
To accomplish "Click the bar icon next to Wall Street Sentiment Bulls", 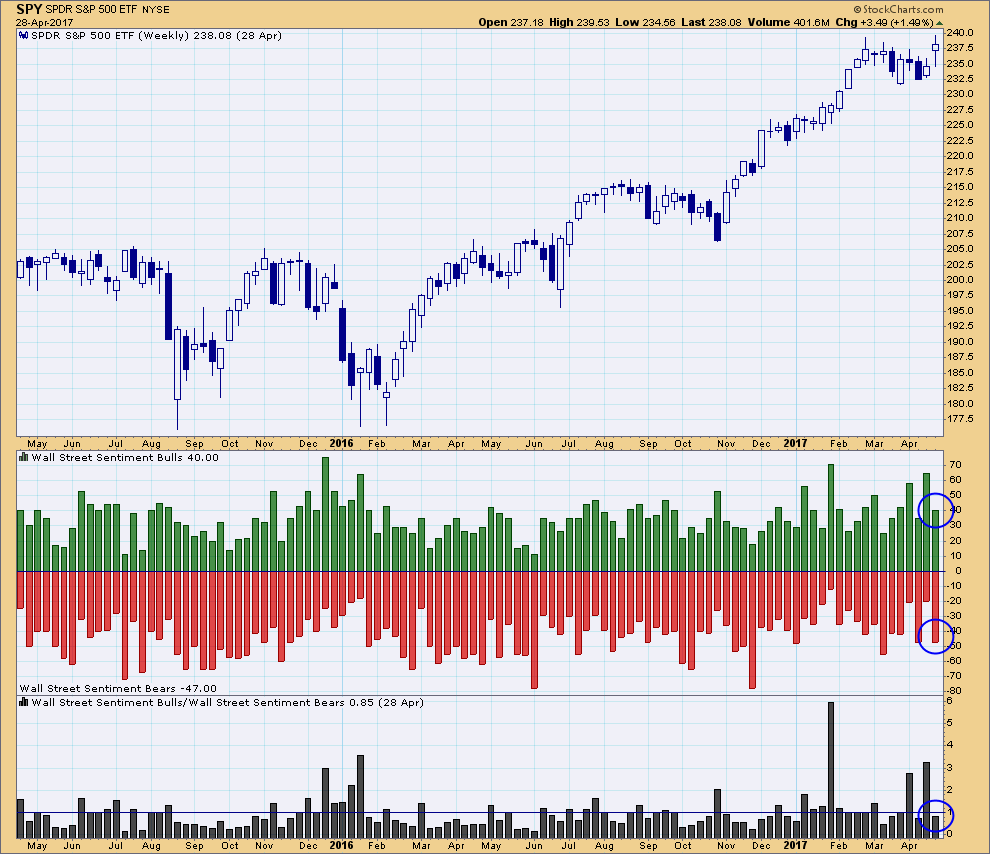I will pos(24,458).
